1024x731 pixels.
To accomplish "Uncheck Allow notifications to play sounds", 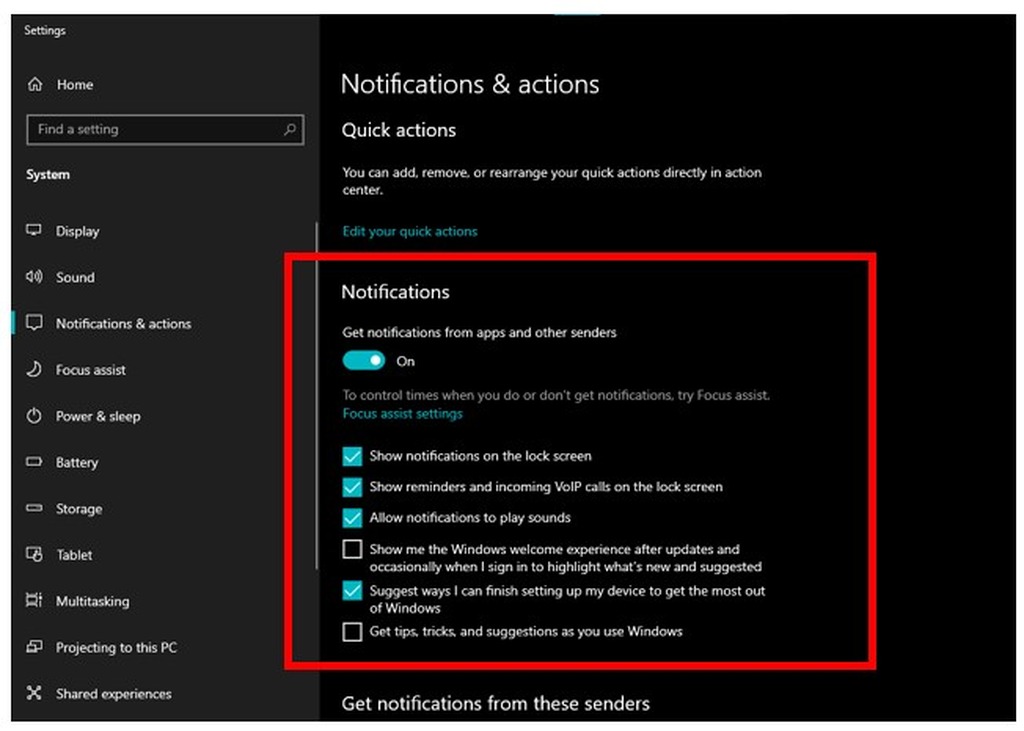I will (352, 517).
